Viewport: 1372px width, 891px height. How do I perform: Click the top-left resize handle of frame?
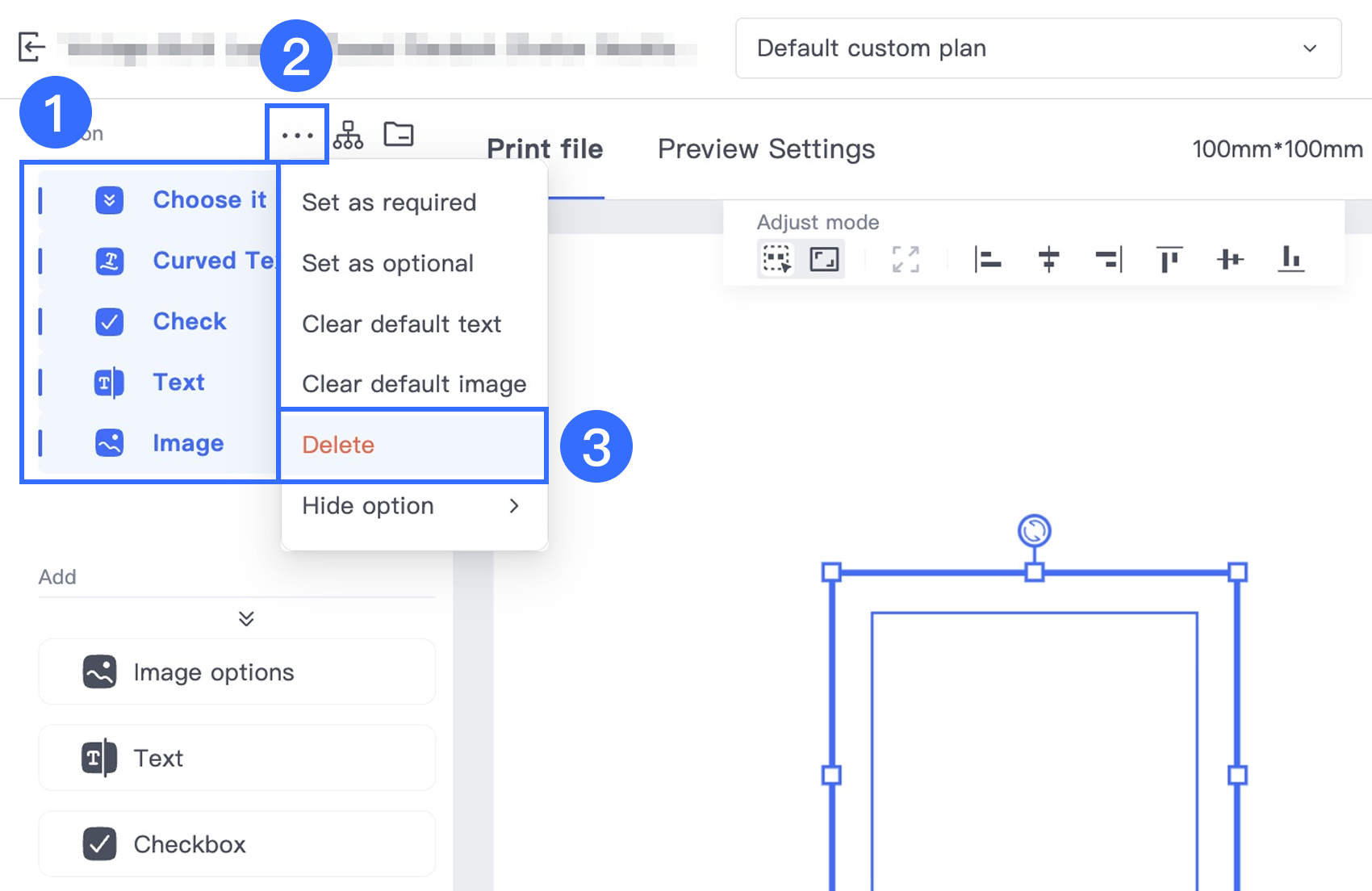point(831,572)
